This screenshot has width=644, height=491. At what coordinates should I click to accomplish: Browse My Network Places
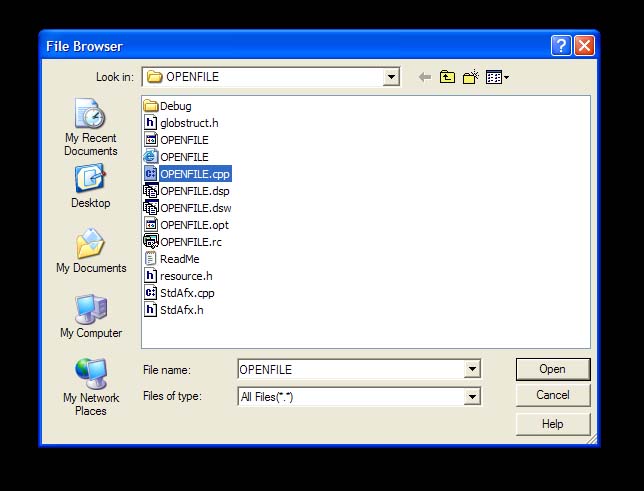pyautogui.click(x=90, y=387)
